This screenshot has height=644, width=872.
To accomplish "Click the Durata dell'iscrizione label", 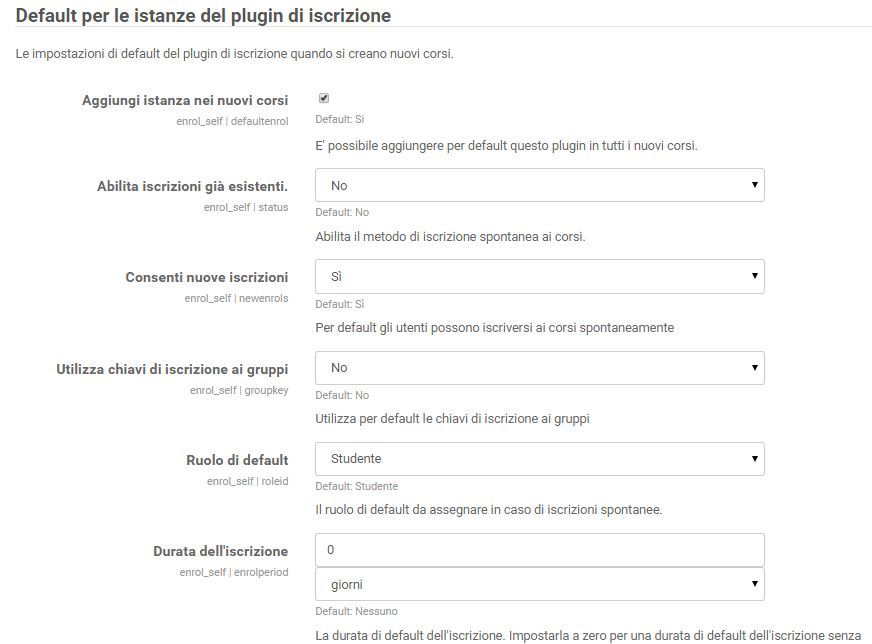I will (221, 551).
